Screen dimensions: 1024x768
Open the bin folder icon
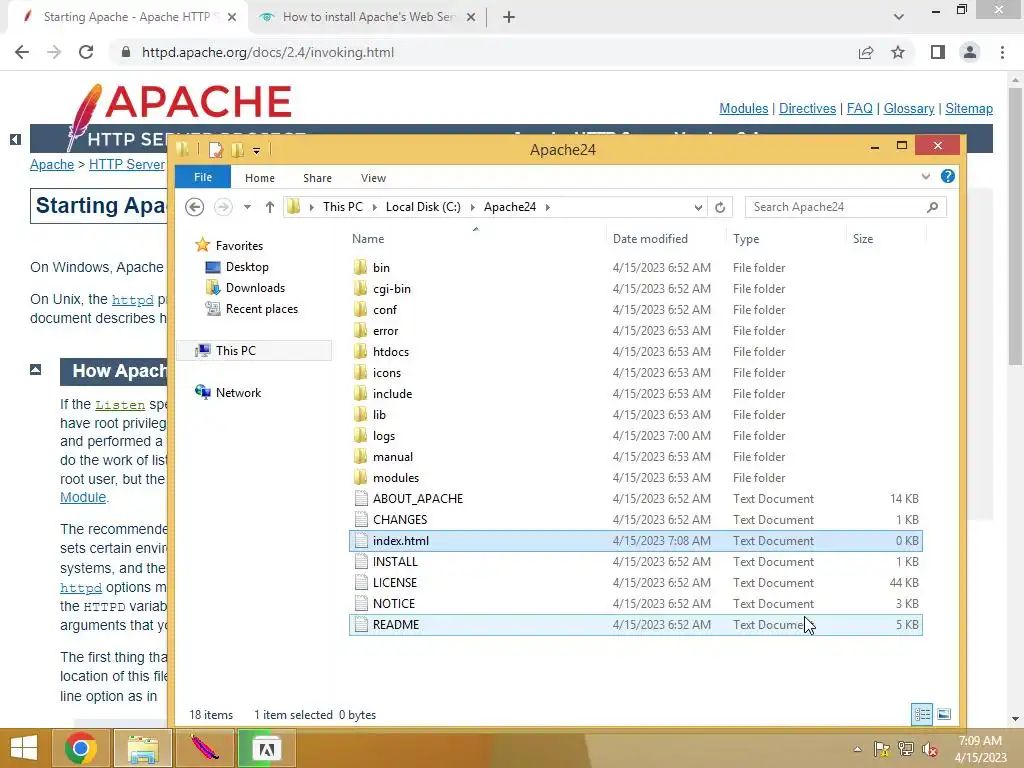(x=360, y=267)
